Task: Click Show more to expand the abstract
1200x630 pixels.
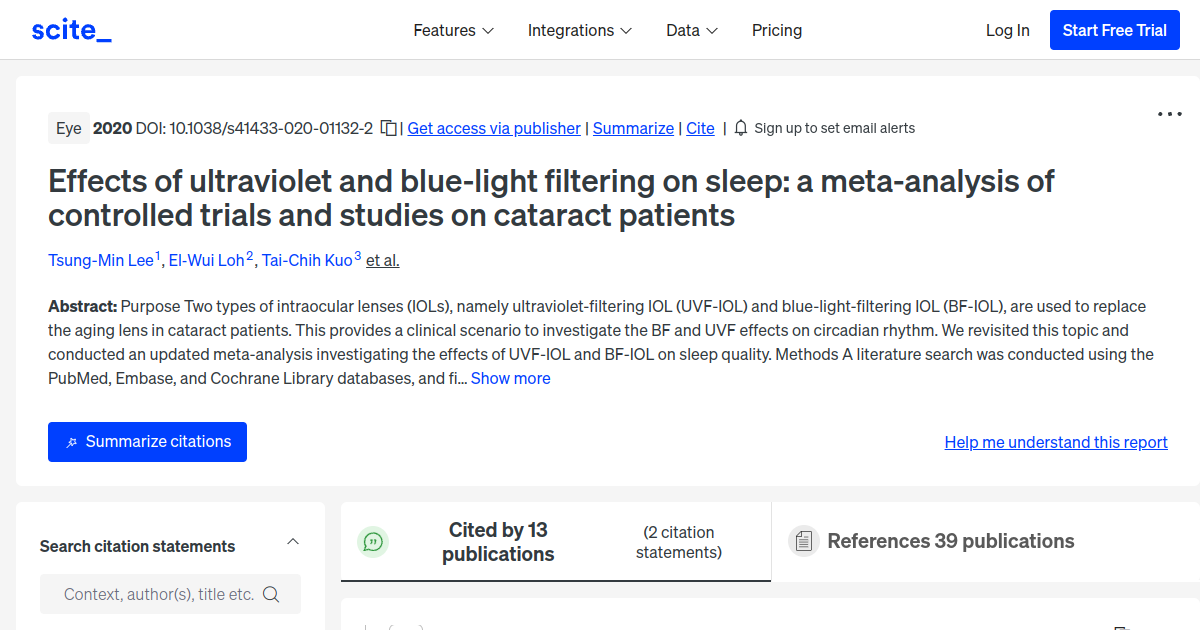Action: [510, 378]
